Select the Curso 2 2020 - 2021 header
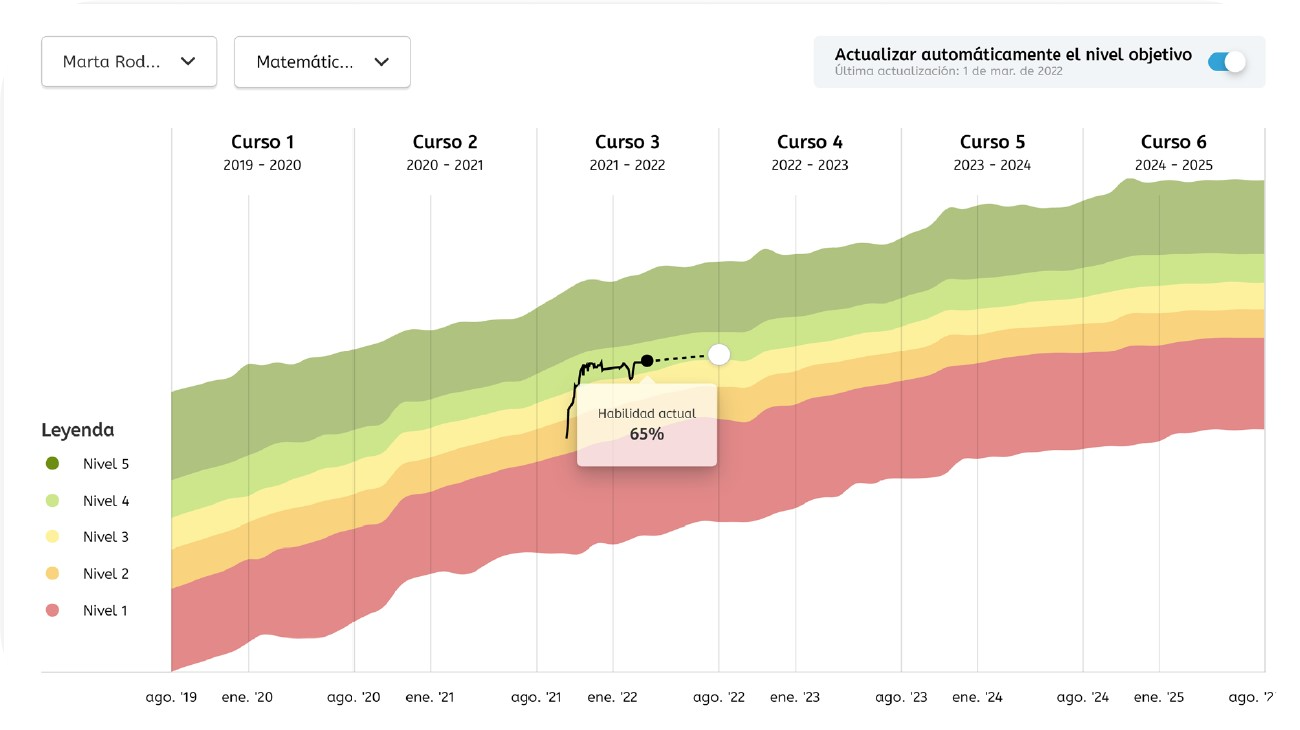This screenshot has width=1300, height=730. pos(445,152)
